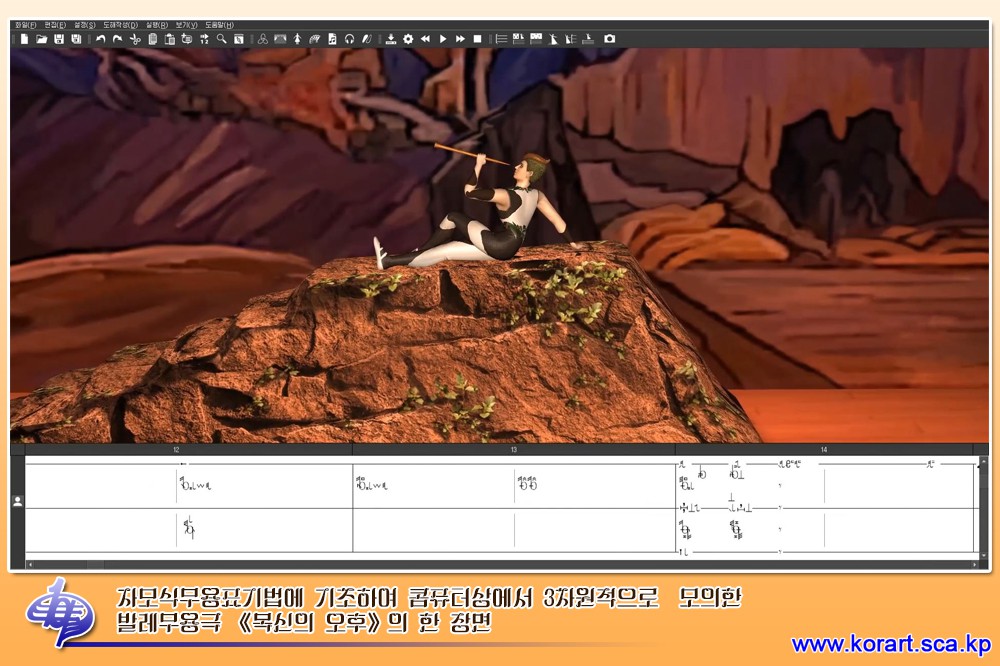Select the performer track person icon
Image resolution: width=1000 pixels, height=666 pixels.
(18, 501)
